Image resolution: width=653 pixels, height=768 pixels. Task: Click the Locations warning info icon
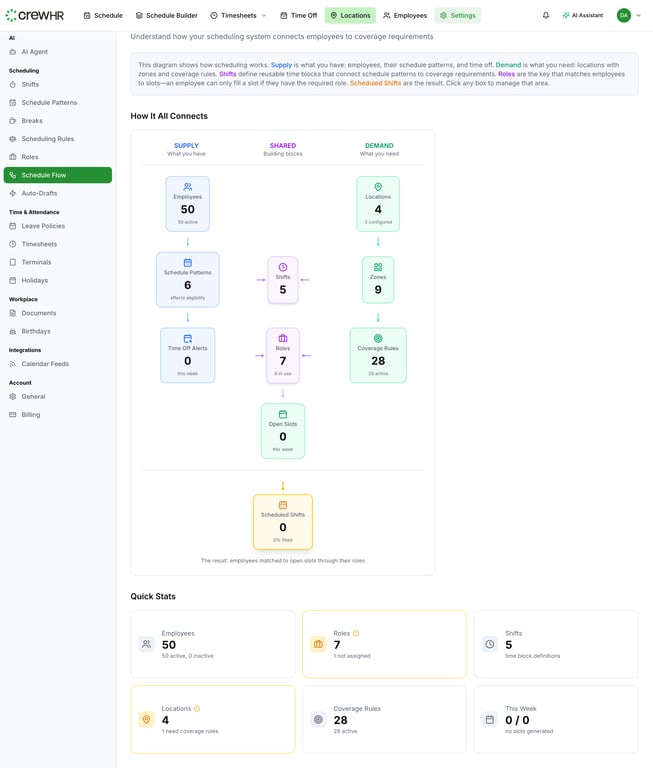[x=196, y=708]
